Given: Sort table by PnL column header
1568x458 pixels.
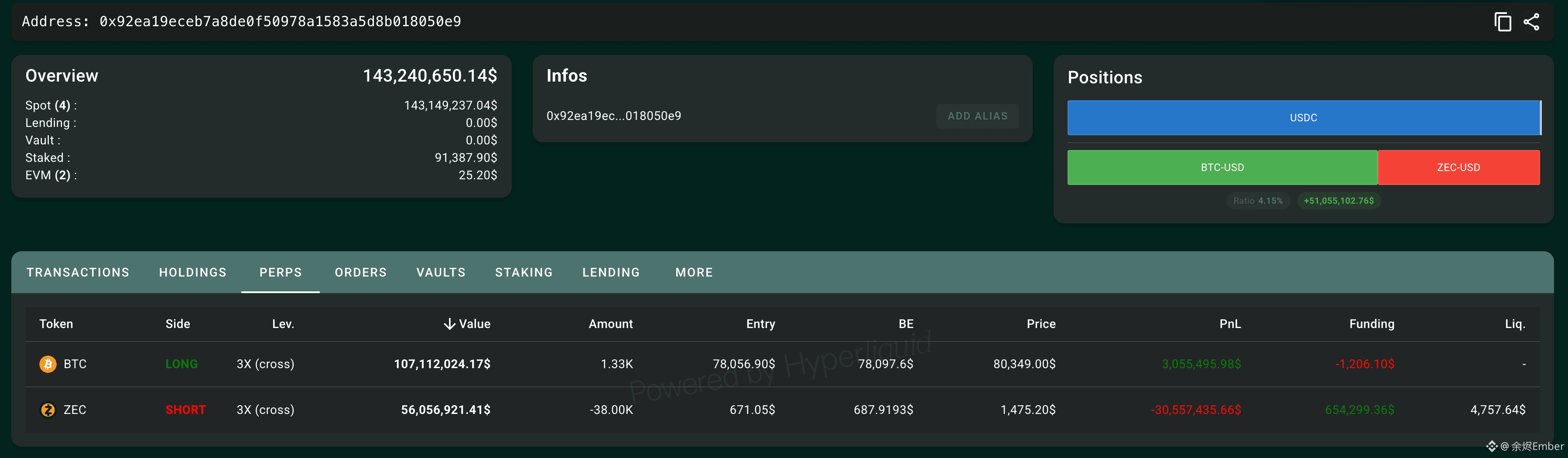Looking at the screenshot, I should [1230, 324].
